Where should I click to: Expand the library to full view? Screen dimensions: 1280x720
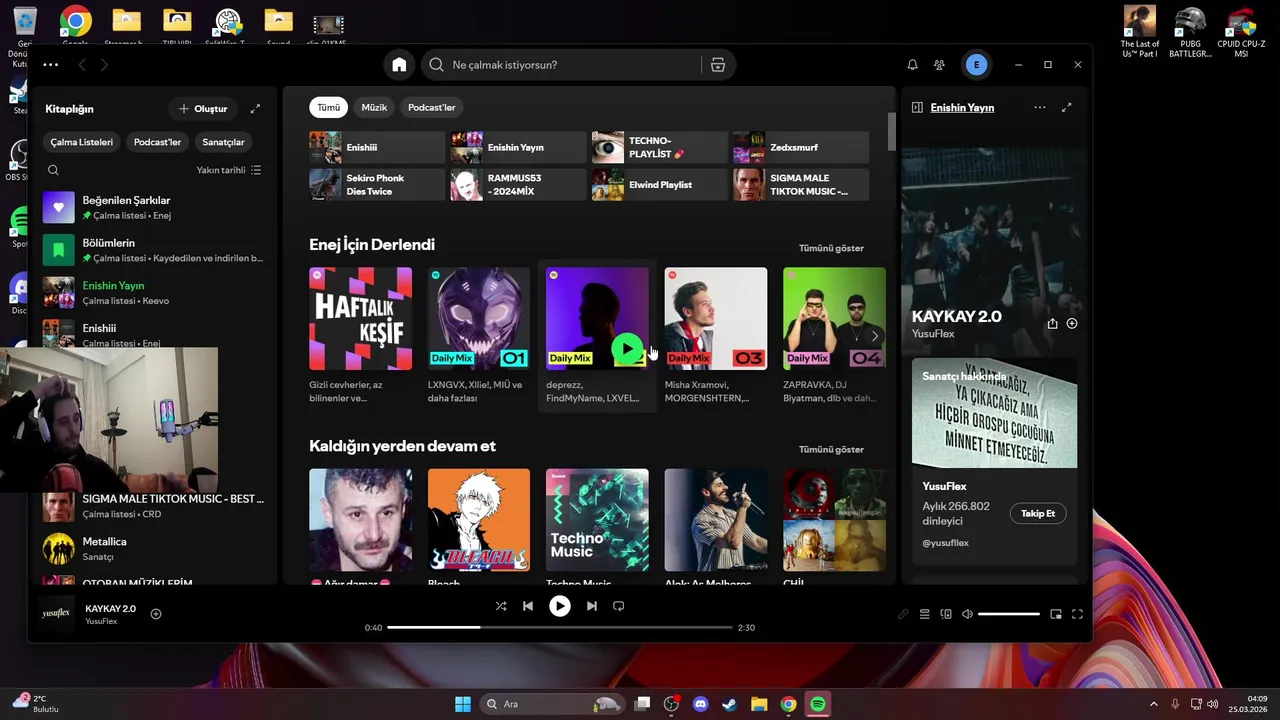(255, 108)
